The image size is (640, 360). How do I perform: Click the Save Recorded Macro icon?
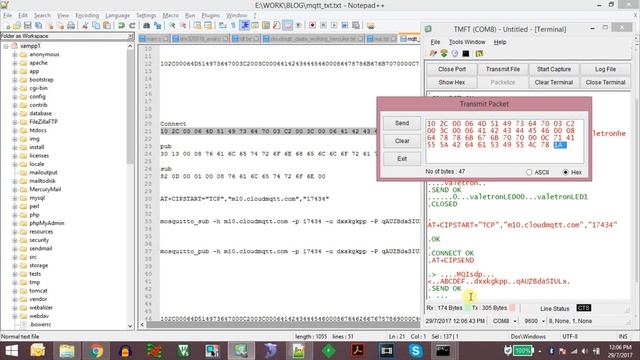[x=356, y=25]
